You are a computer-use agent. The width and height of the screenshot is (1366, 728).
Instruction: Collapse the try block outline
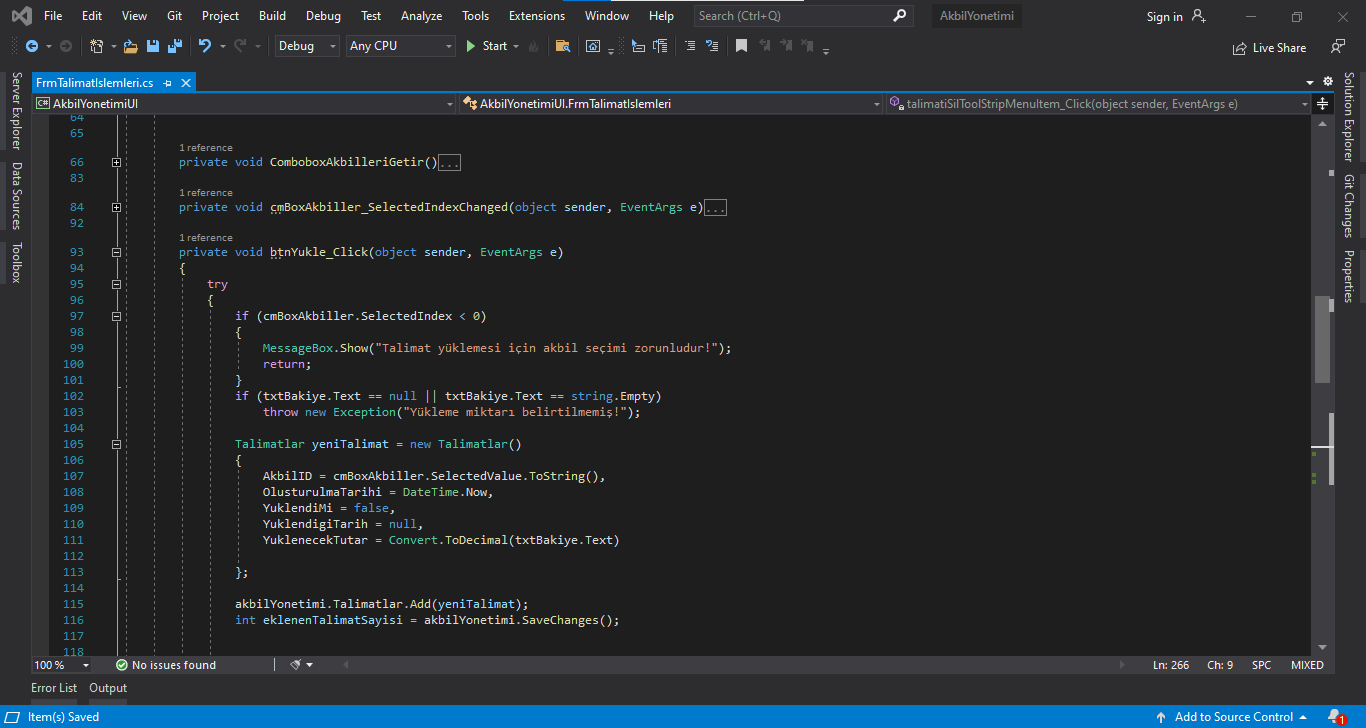(117, 284)
